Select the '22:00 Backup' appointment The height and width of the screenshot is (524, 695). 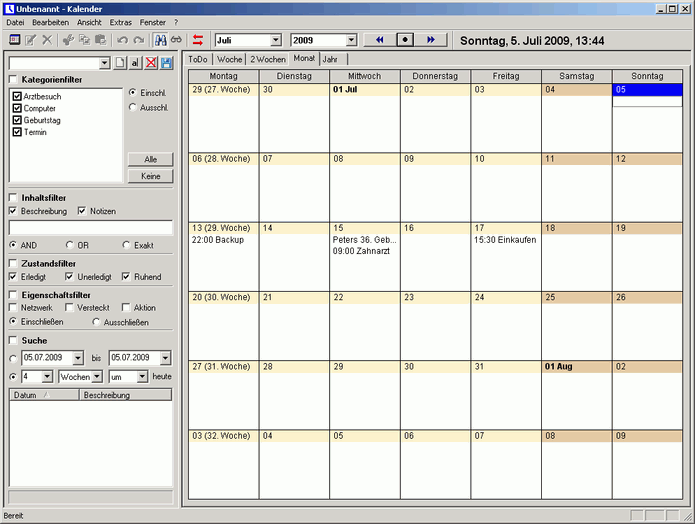point(218,240)
